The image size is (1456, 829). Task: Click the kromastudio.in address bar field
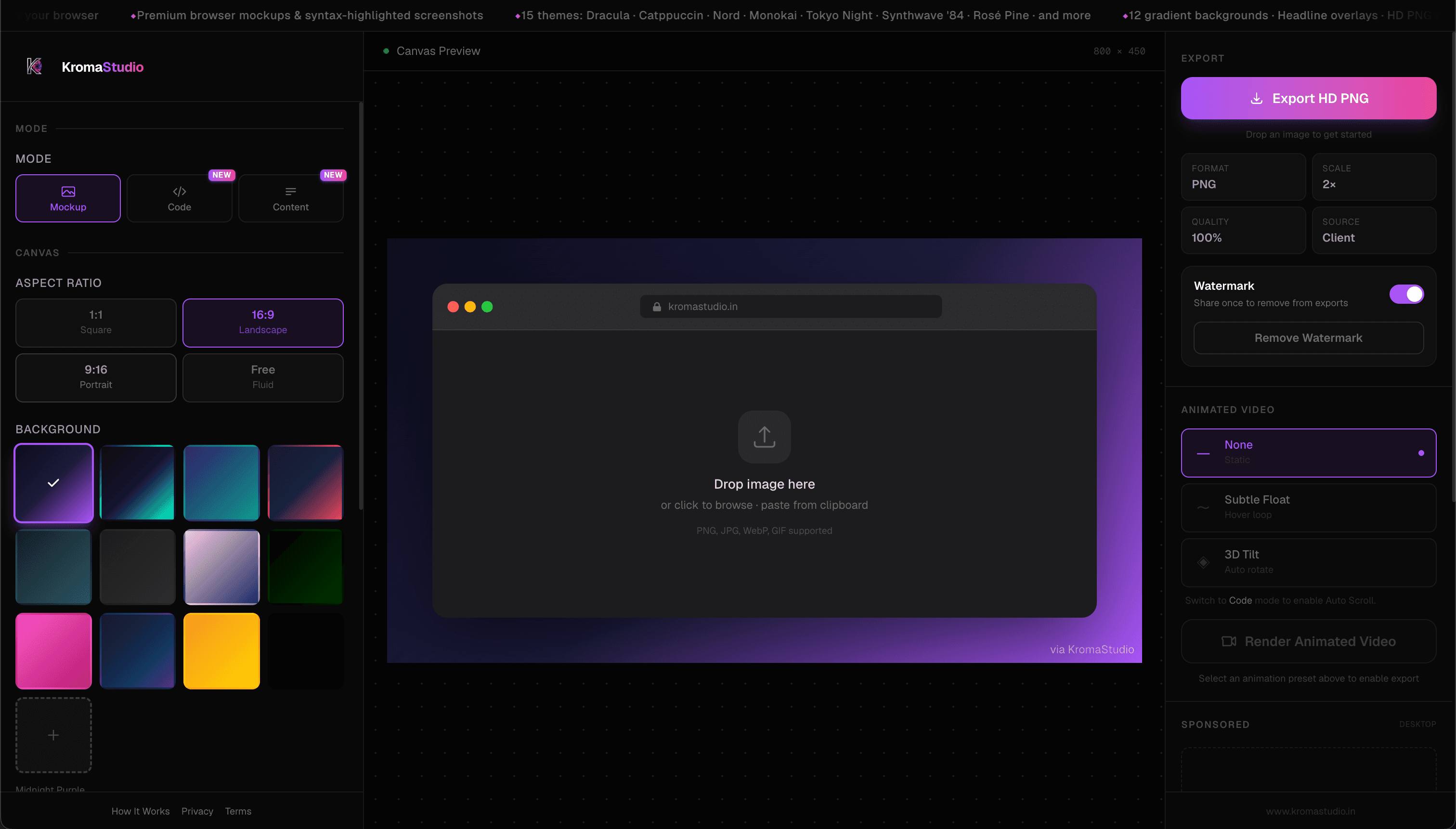tap(790, 306)
